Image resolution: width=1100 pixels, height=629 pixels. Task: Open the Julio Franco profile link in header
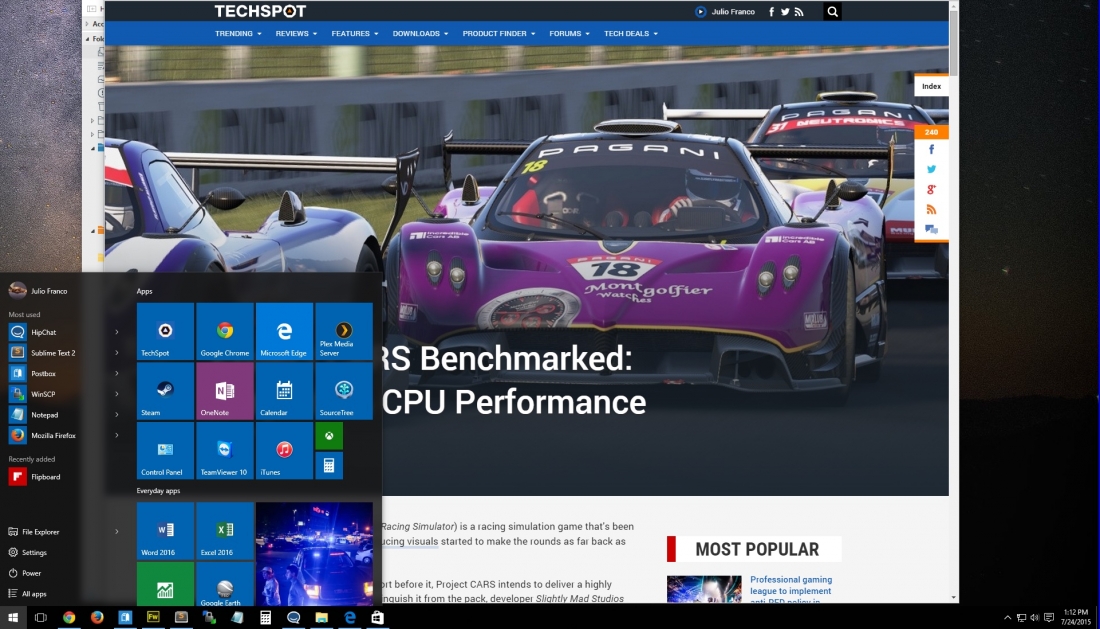(x=725, y=12)
